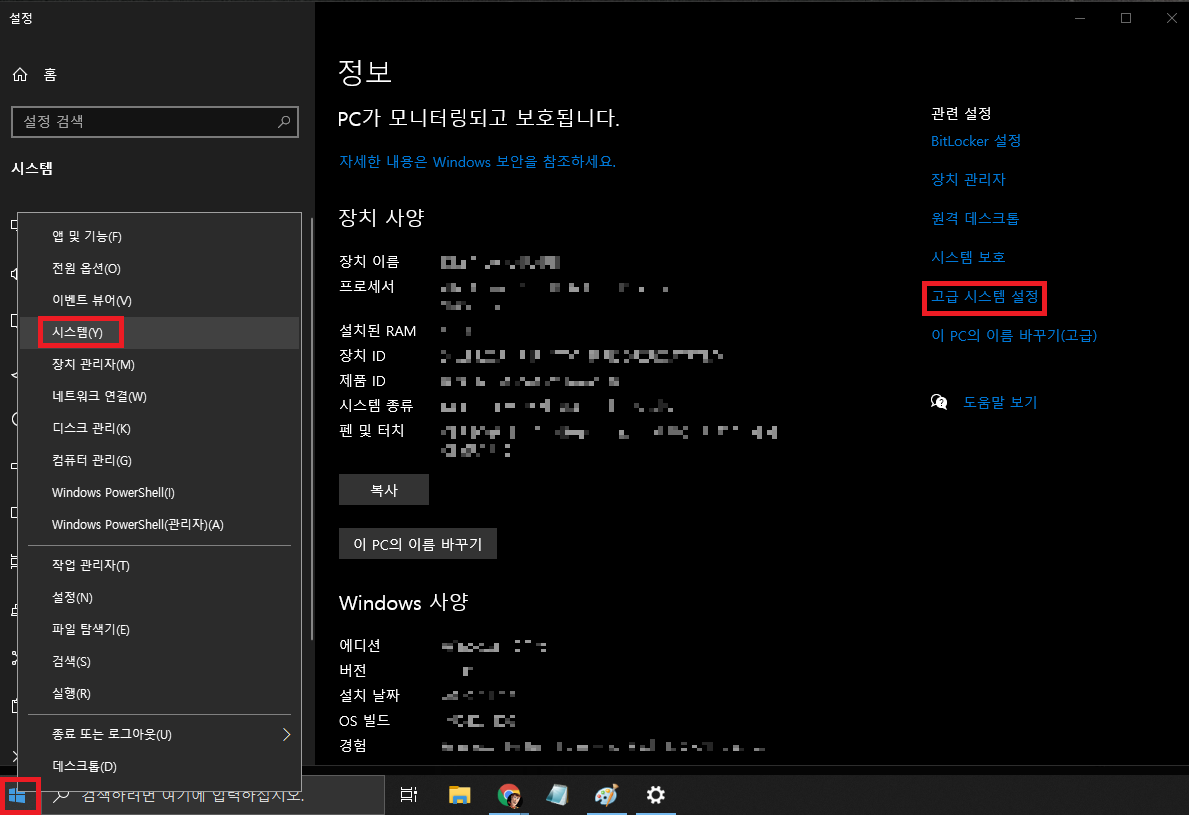
Task: Launch Windows PowerShell(관리자)(A) as admin
Action: pos(159,525)
